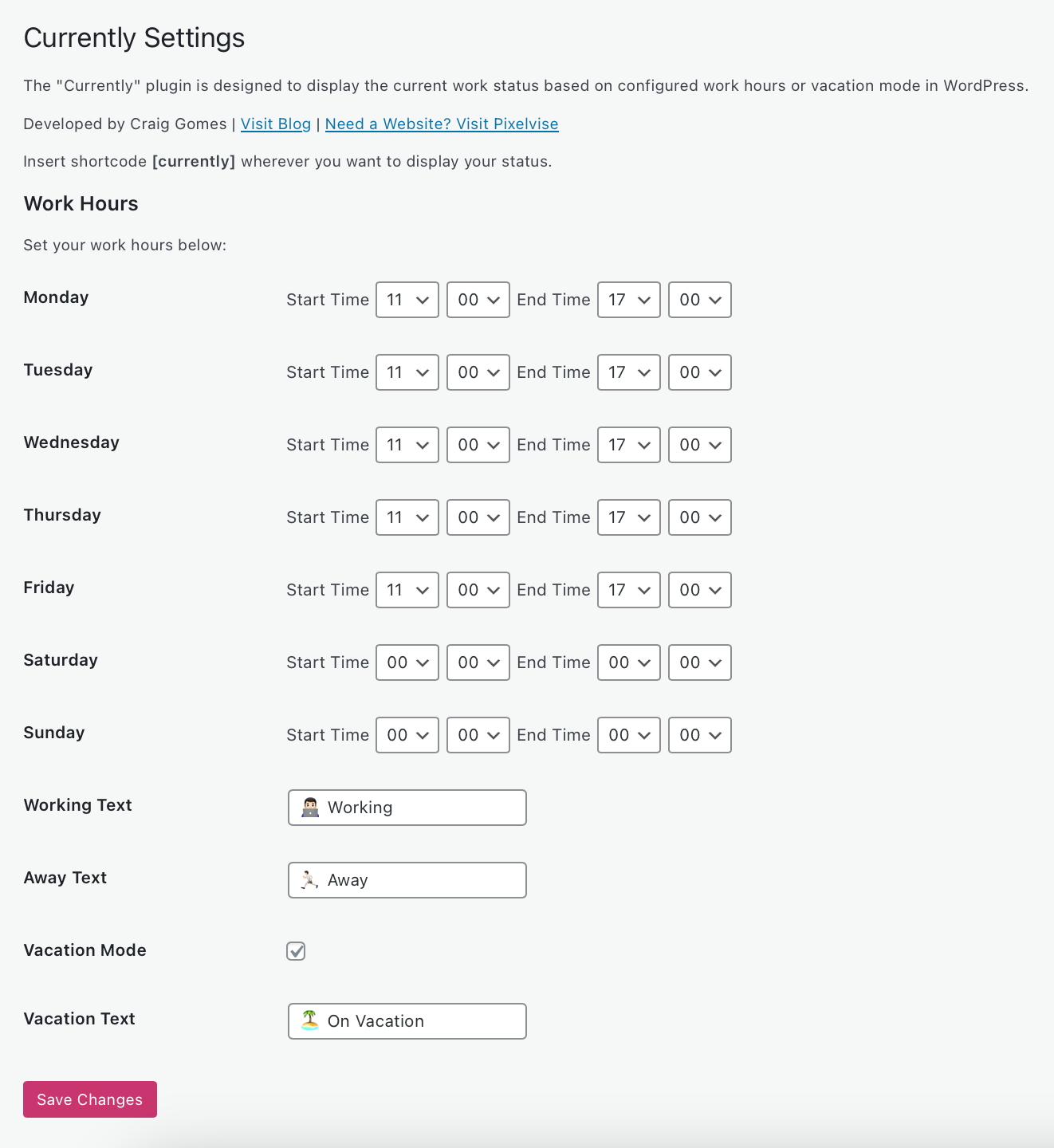This screenshot has width=1054, height=1148.
Task: Expand the Thursday end minutes dropdown
Action: [699, 517]
